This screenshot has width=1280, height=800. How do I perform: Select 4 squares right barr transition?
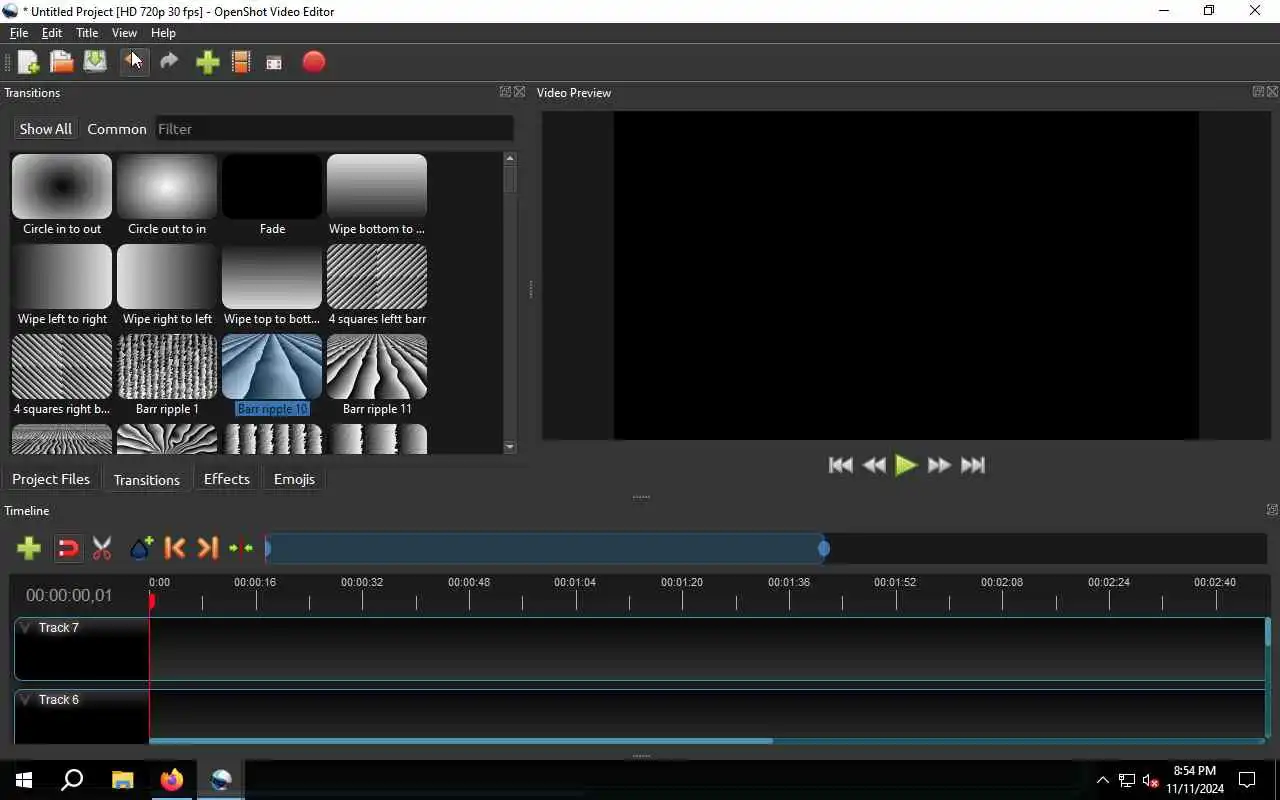click(x=62, y=376)
